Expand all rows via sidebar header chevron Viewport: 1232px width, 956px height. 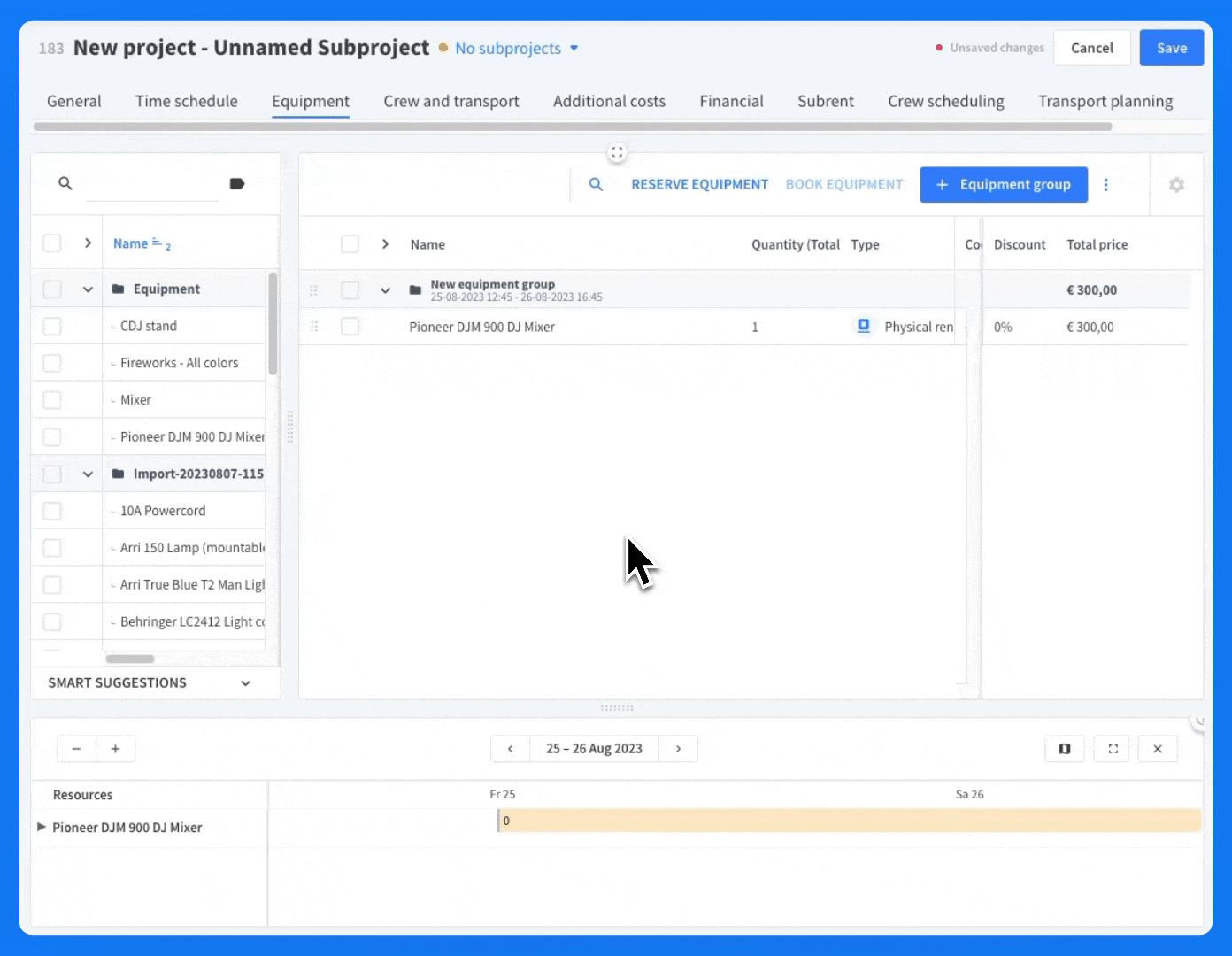coord(88,243)
